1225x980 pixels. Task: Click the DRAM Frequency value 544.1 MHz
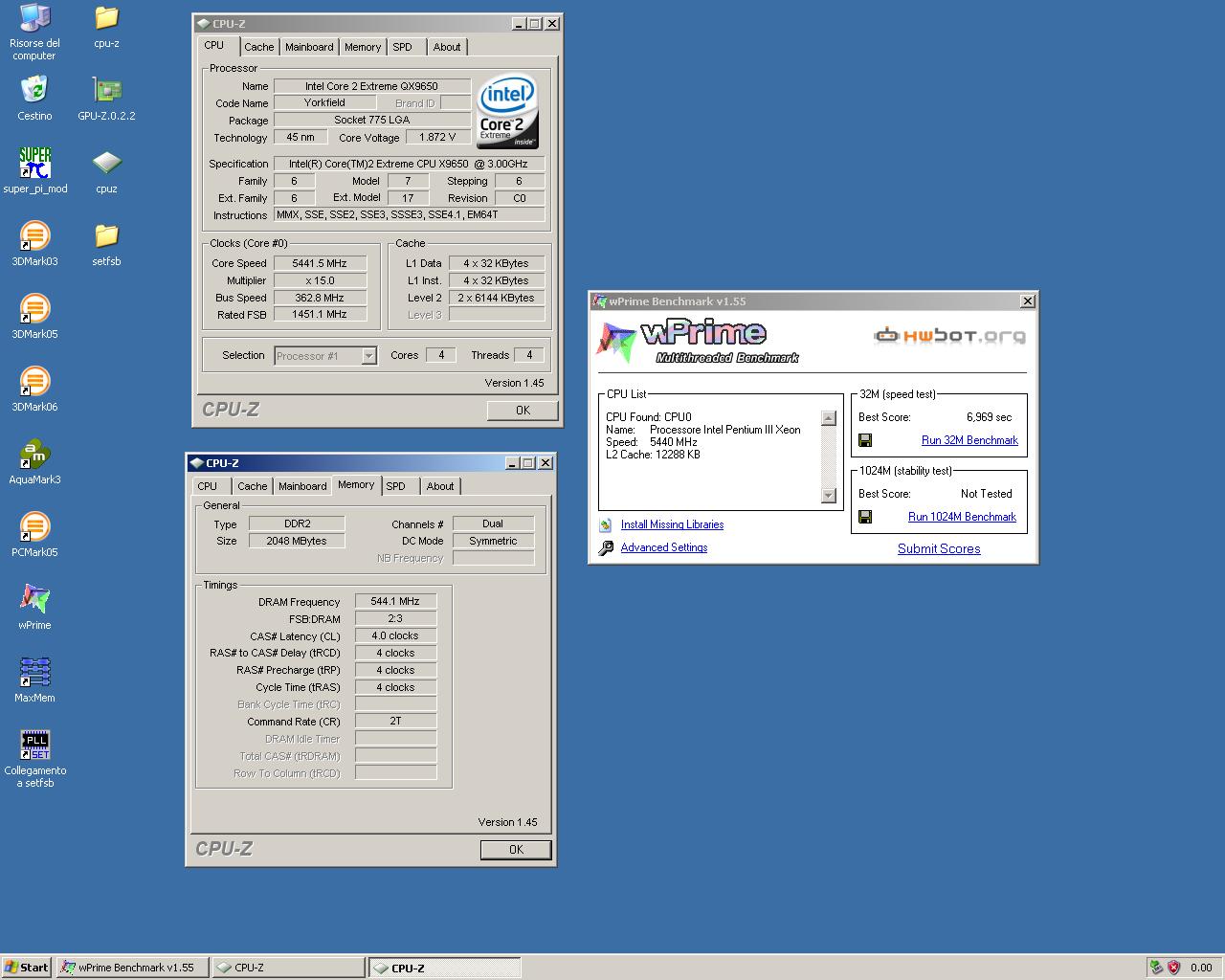[395, 601]
